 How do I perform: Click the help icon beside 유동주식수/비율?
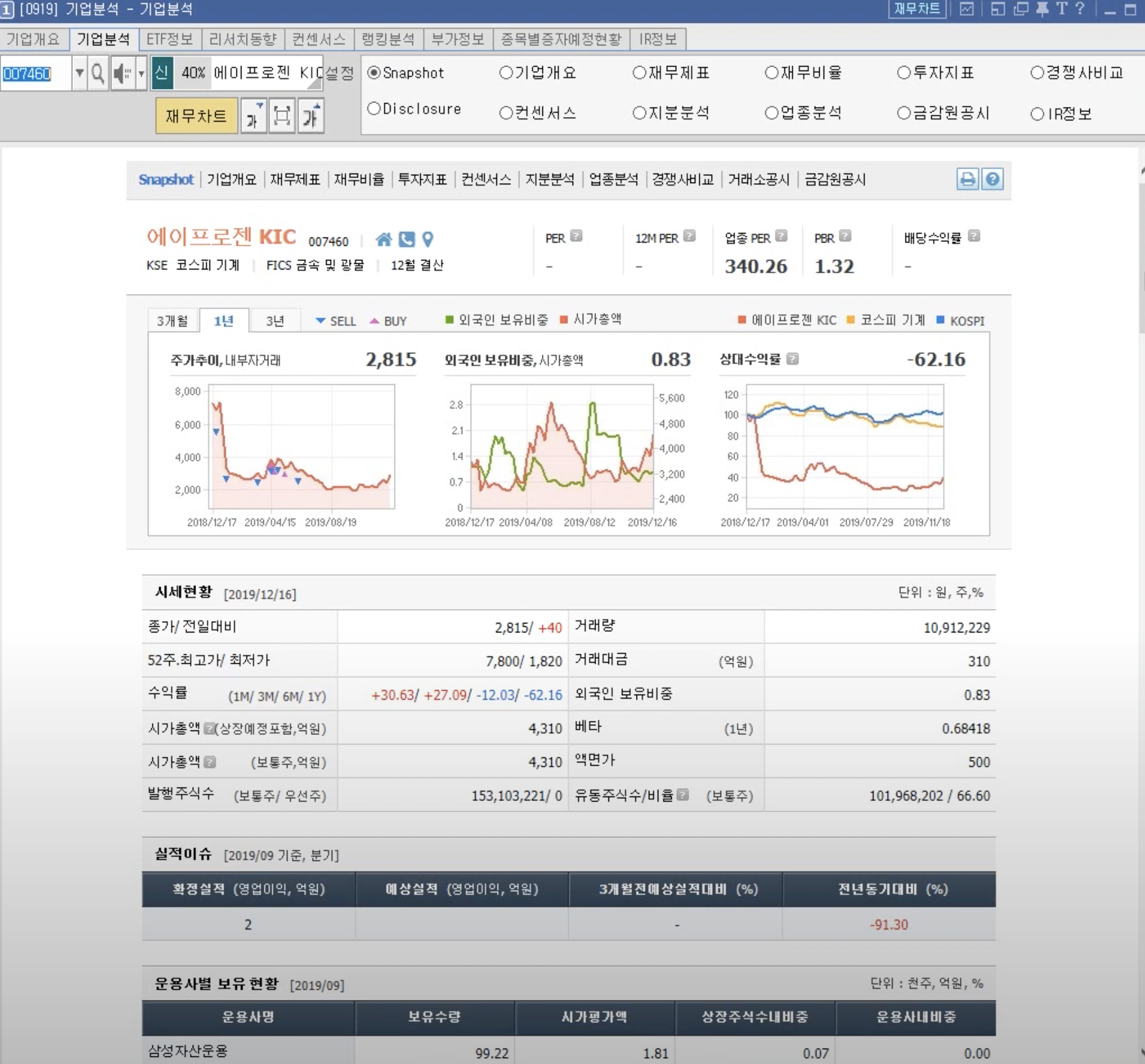[683, 795]
